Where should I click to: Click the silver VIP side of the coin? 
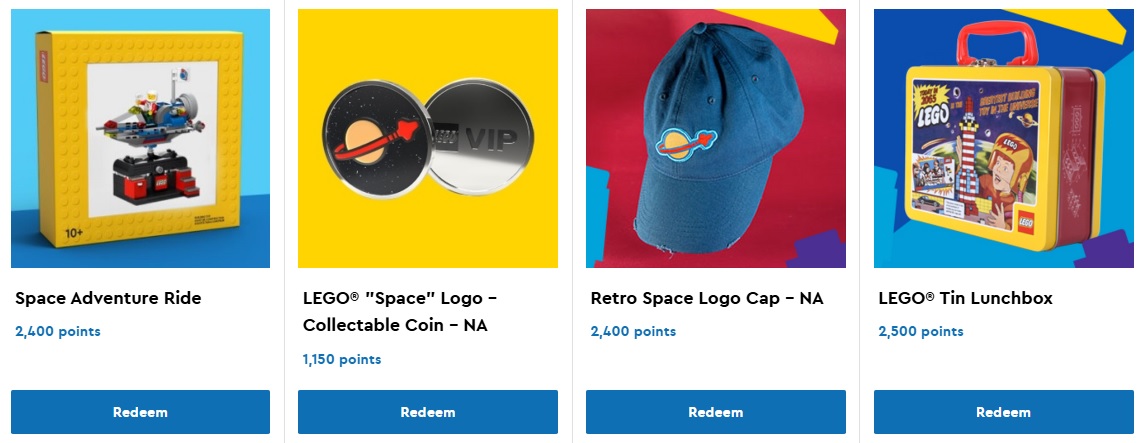[479, 137]
